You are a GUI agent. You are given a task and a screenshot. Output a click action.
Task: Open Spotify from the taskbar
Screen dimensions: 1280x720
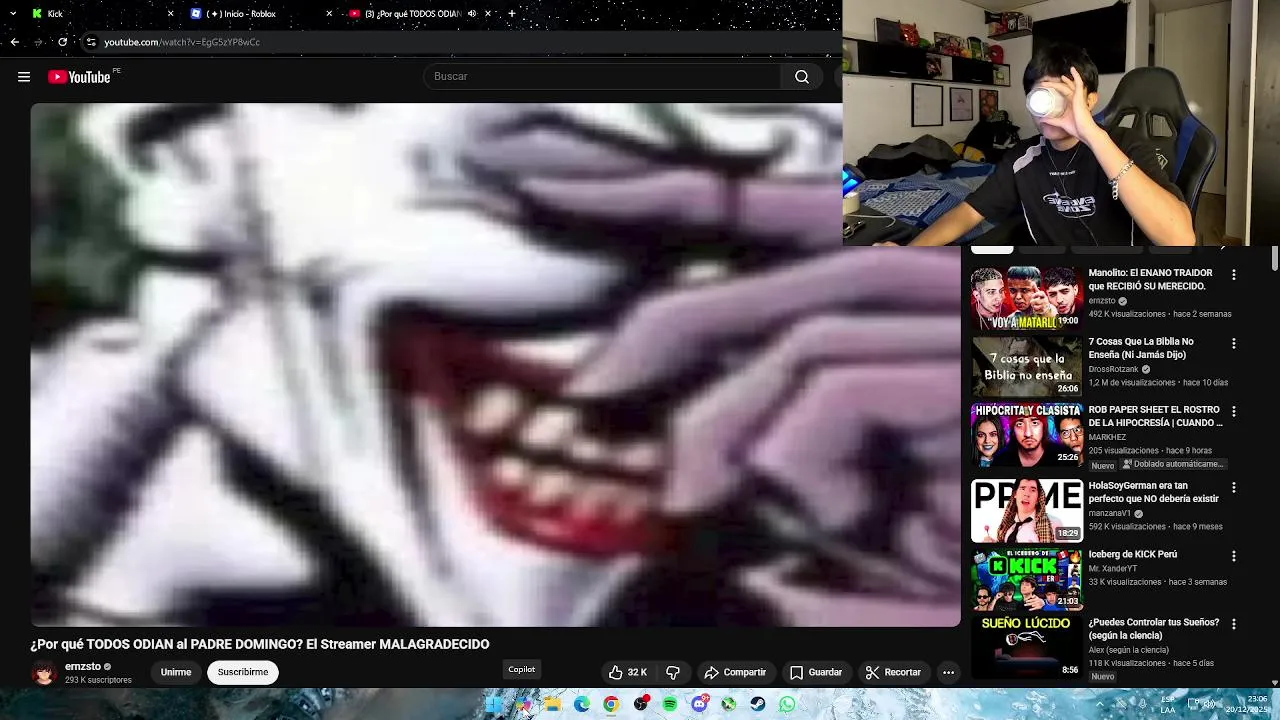click(x=670, y=704)
